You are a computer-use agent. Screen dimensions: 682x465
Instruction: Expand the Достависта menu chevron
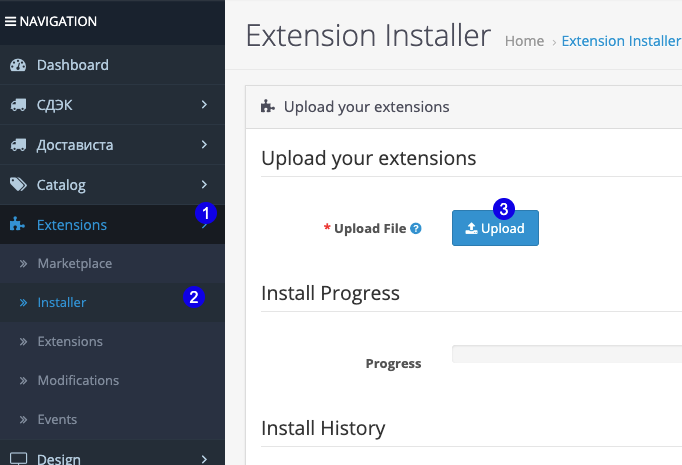pyautogui.click(x=204, y=144)
